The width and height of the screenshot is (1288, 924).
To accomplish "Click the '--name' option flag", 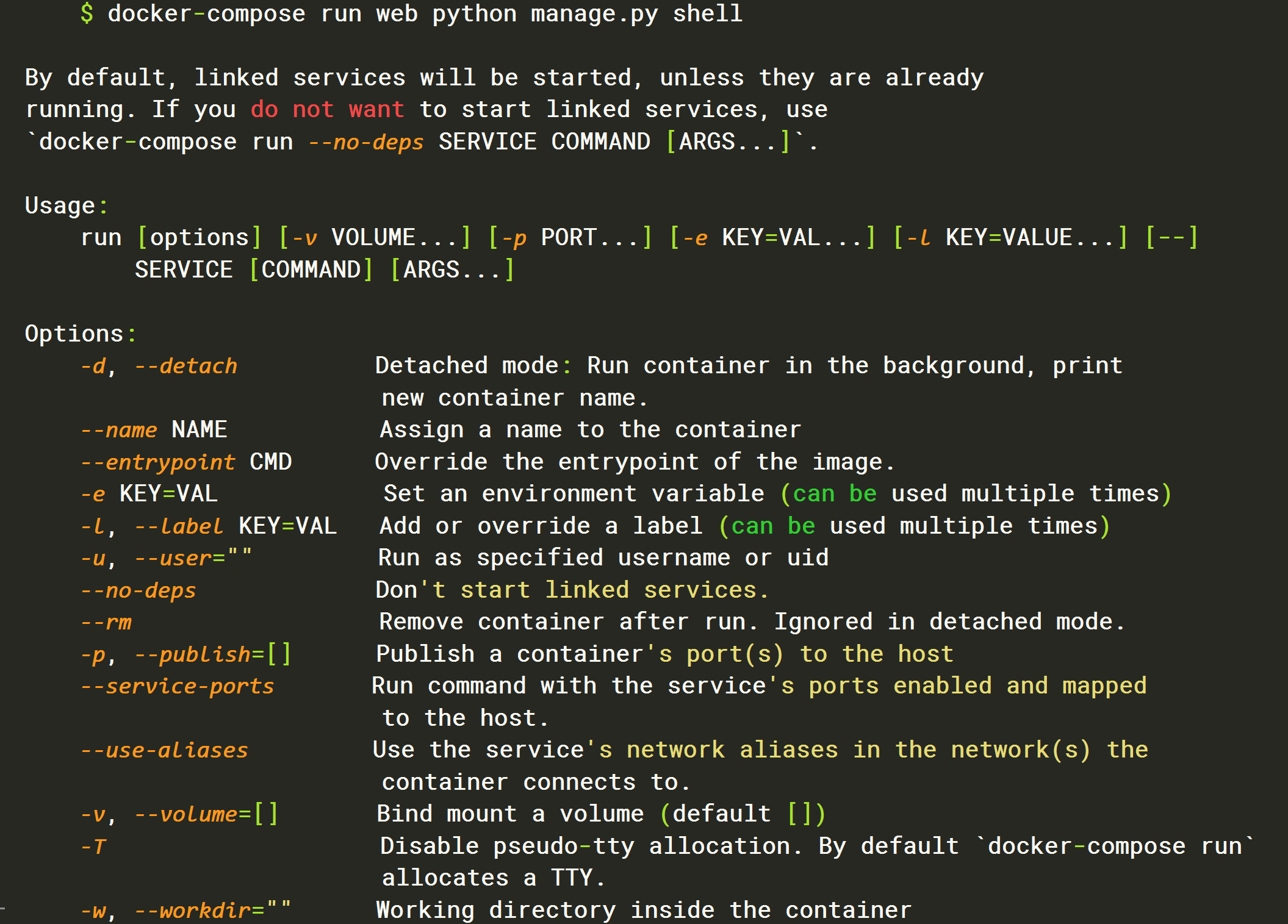I will tap(120, 430).
